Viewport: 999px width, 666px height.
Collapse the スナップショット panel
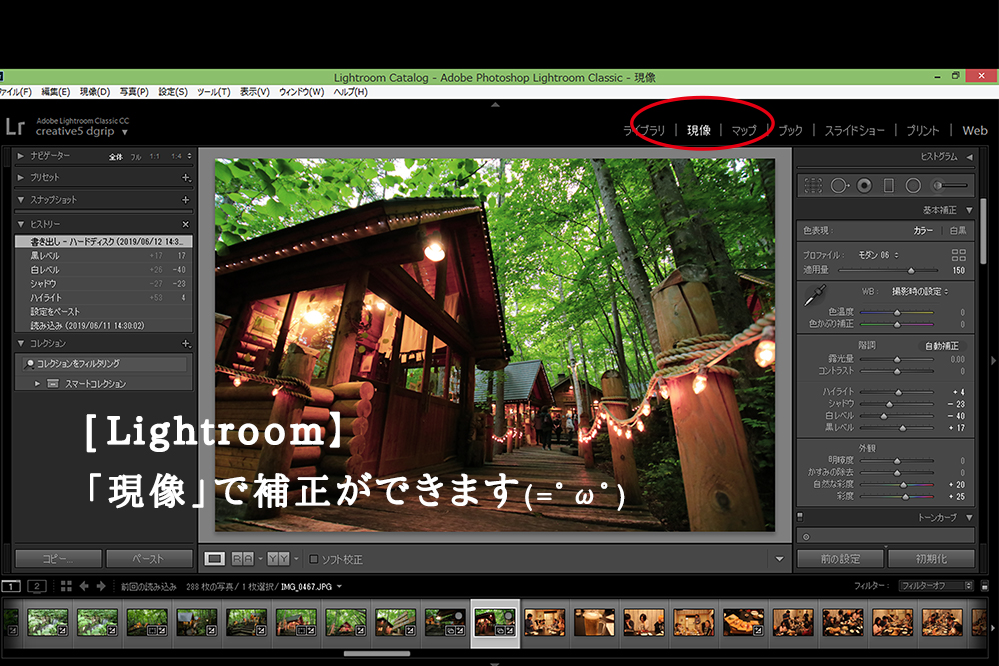(x=21, y=199)
